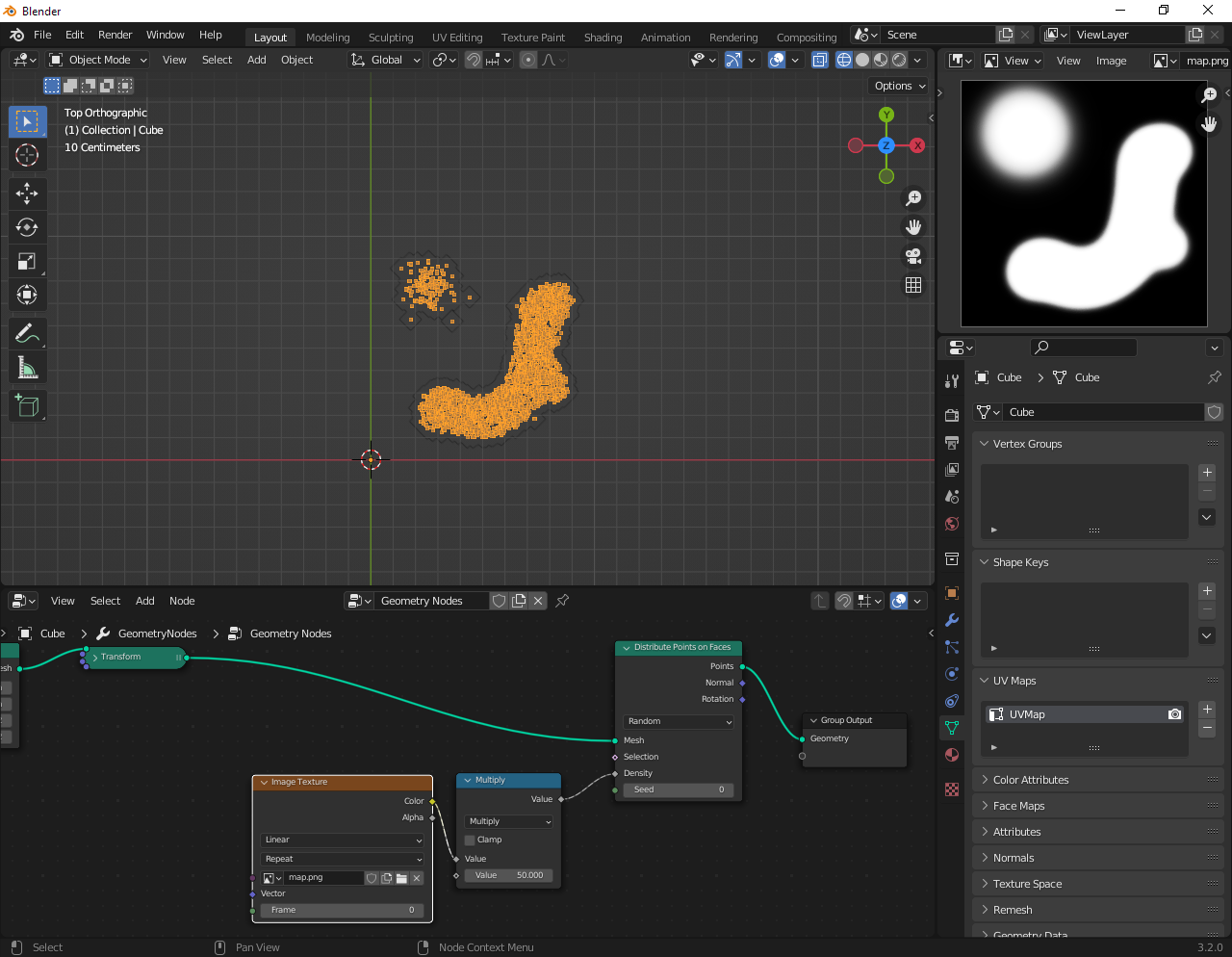Image resolution: width=1232 pixels, height=957 pixels.
Task: Open the Object Mode dropdown
Action: point(99,60)
